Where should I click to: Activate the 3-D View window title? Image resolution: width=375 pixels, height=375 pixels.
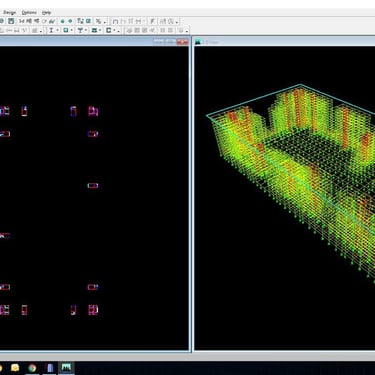coord(211,42)
